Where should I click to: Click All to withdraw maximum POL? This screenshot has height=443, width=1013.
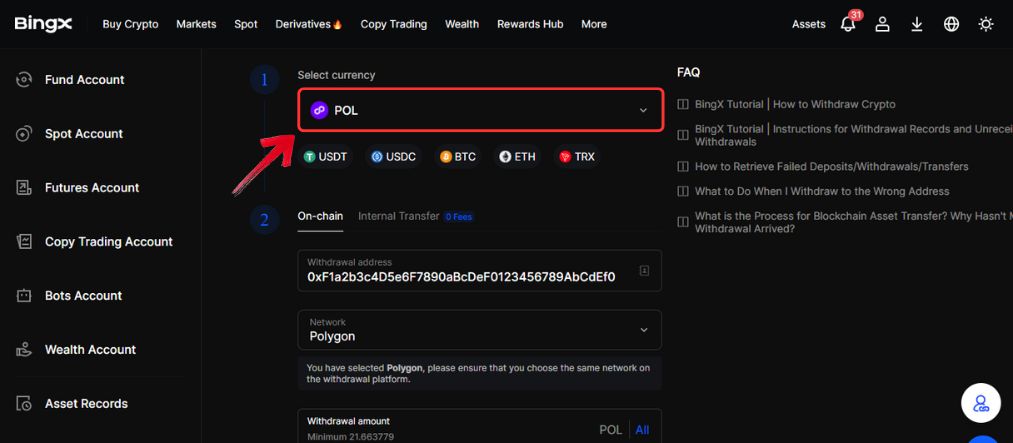tap(642, 430)
